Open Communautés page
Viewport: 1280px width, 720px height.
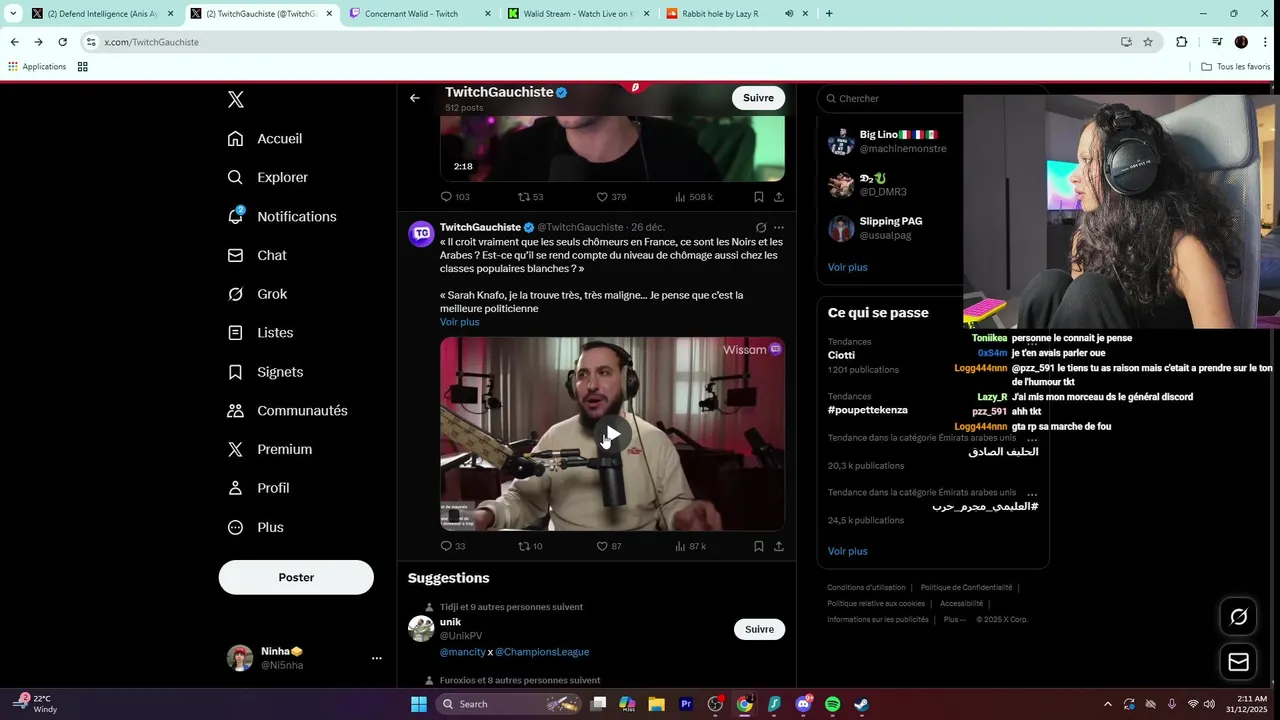(288, 411)
